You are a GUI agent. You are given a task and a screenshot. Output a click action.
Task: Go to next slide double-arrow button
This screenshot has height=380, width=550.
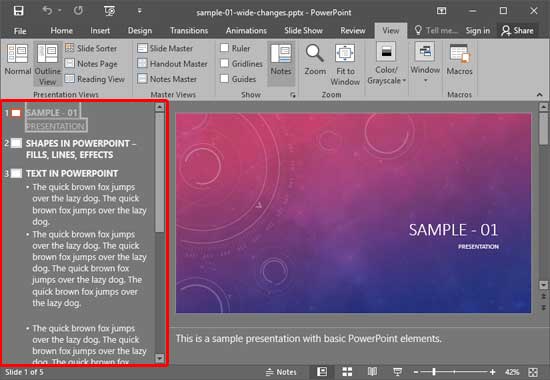coord(543,308)
